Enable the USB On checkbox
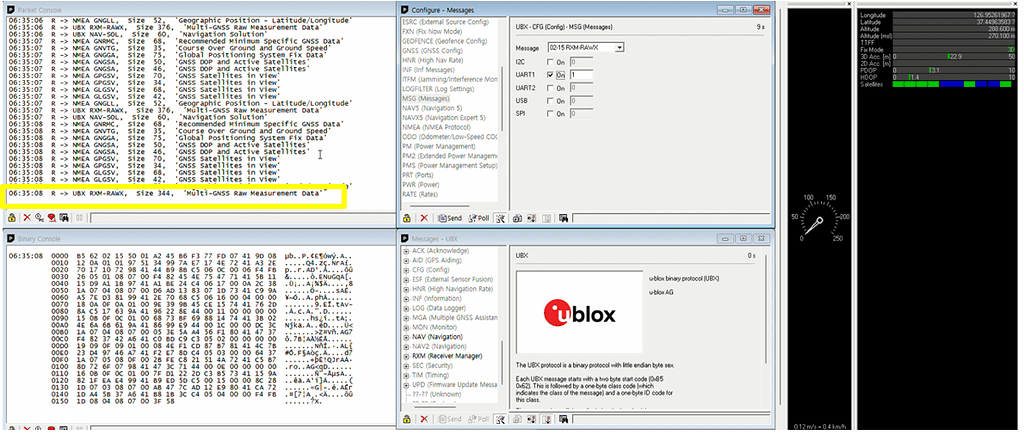1024x435 pixels. pos(550,102)
